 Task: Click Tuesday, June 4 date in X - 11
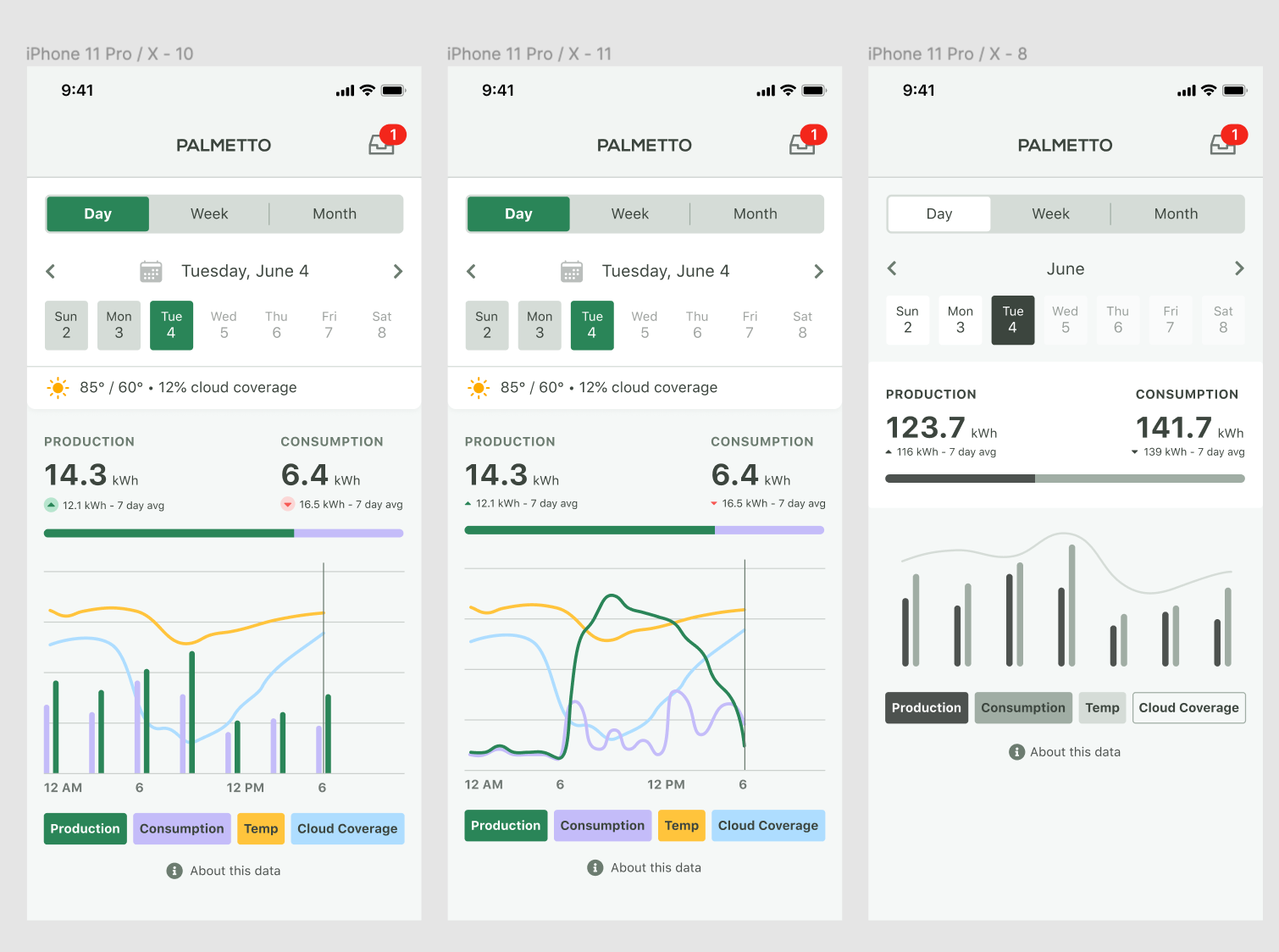coord(666,271)
